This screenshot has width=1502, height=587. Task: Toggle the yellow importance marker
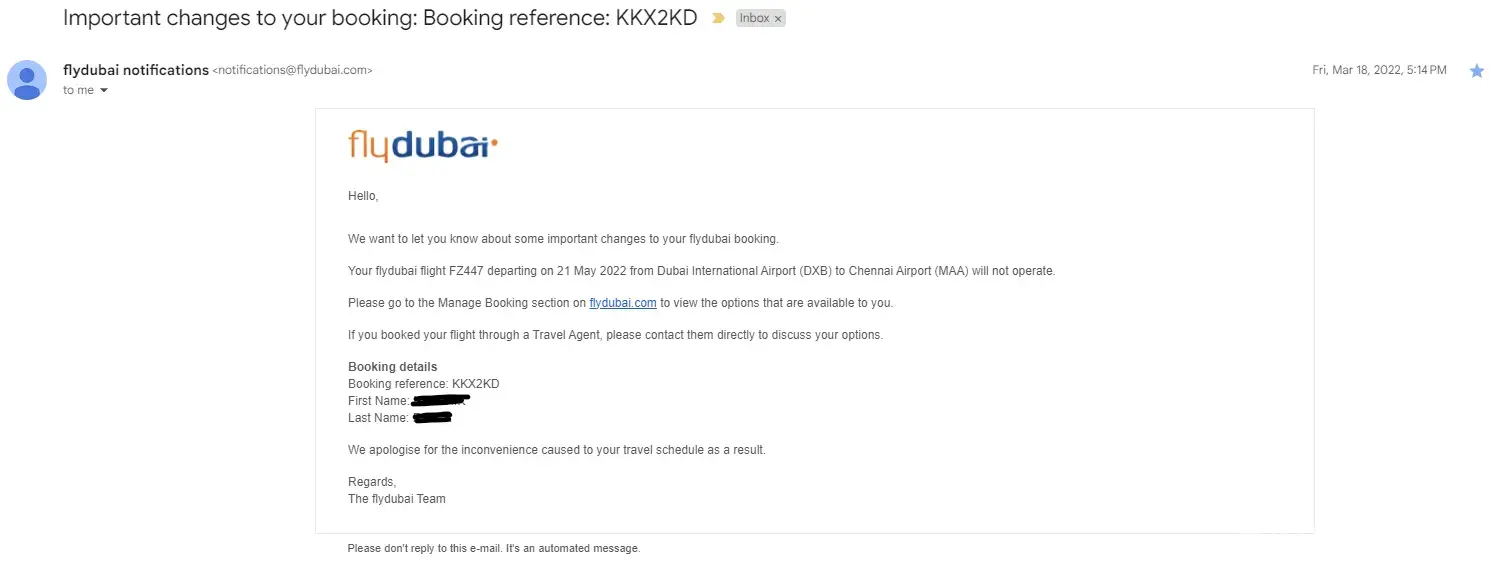click(x=717, y=18)
